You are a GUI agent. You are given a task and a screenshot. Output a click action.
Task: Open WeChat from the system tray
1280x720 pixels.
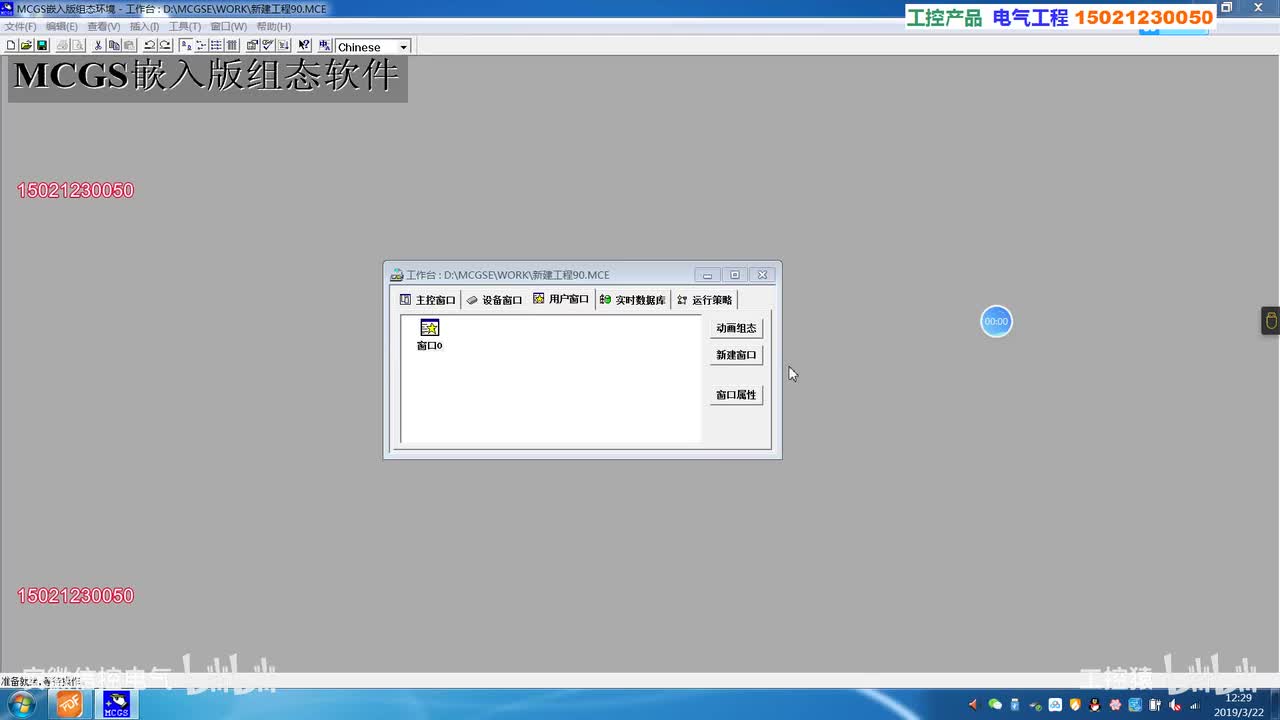[995, 705]
